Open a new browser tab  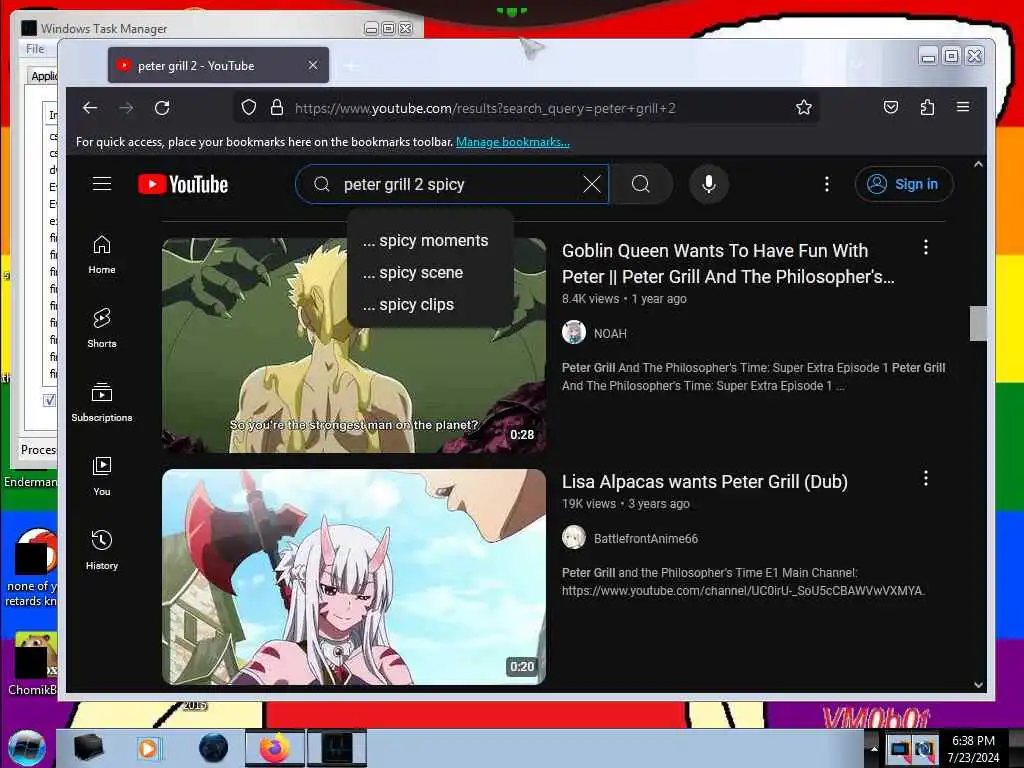[351, 66]
